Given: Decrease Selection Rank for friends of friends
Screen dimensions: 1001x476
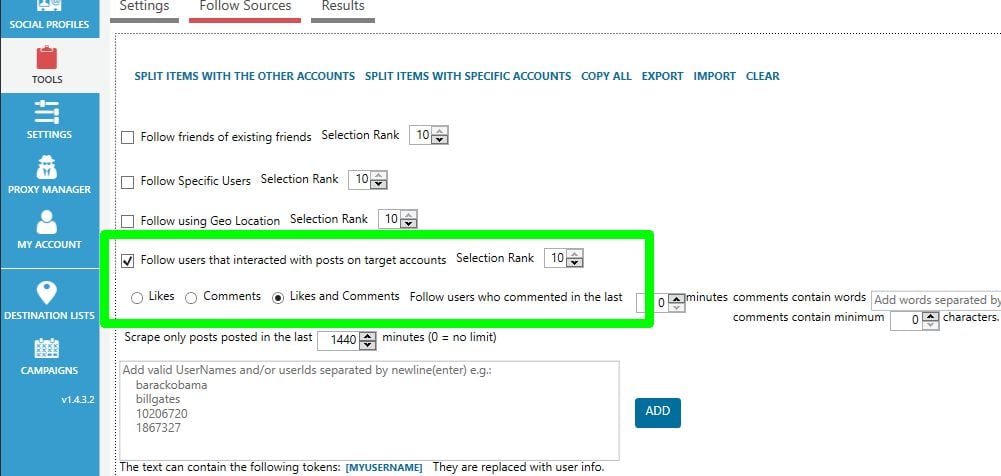Looking at the screenshot, I should click(440, 139).
